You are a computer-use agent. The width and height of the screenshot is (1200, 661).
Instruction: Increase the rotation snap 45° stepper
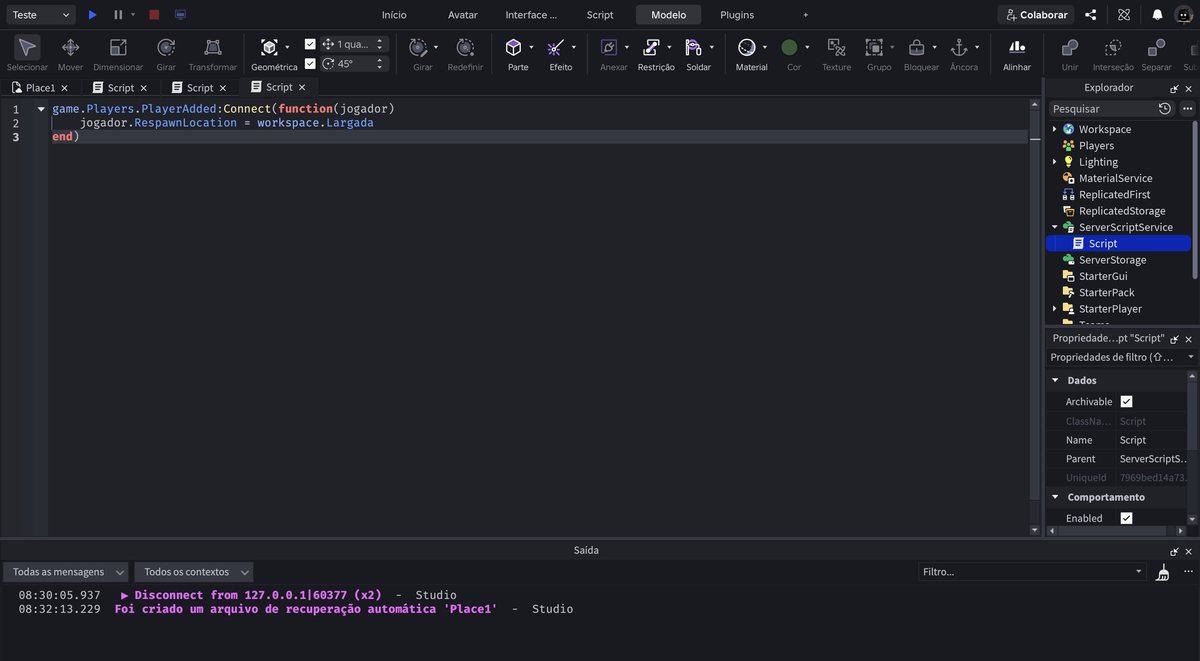click(x=379, y=60)
